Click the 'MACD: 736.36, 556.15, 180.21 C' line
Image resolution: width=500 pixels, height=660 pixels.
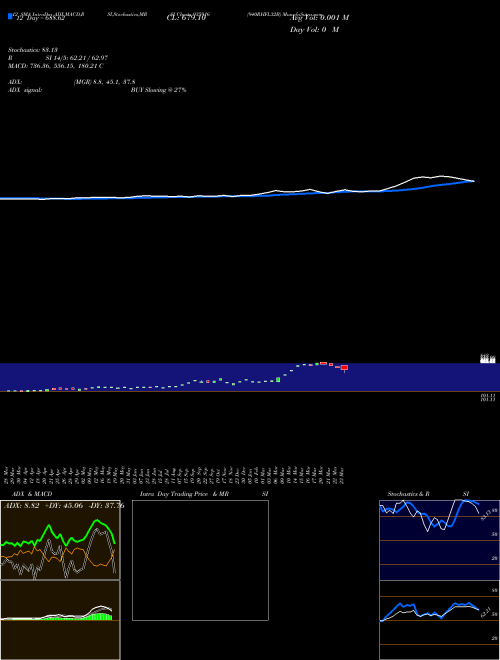[56, 66]
